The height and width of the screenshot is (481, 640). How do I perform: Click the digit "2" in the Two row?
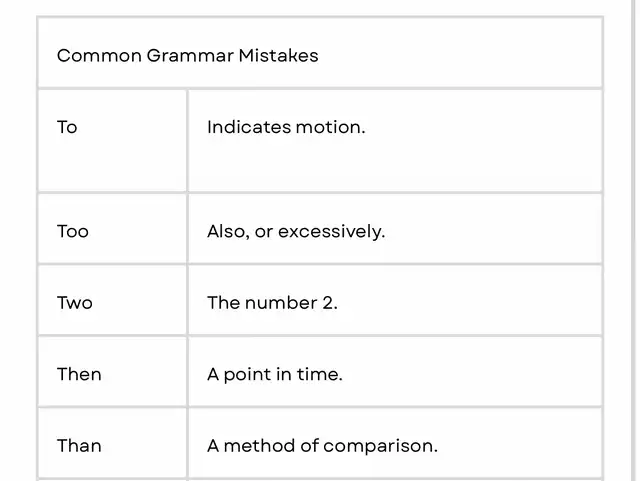click(x=328, y=303)
